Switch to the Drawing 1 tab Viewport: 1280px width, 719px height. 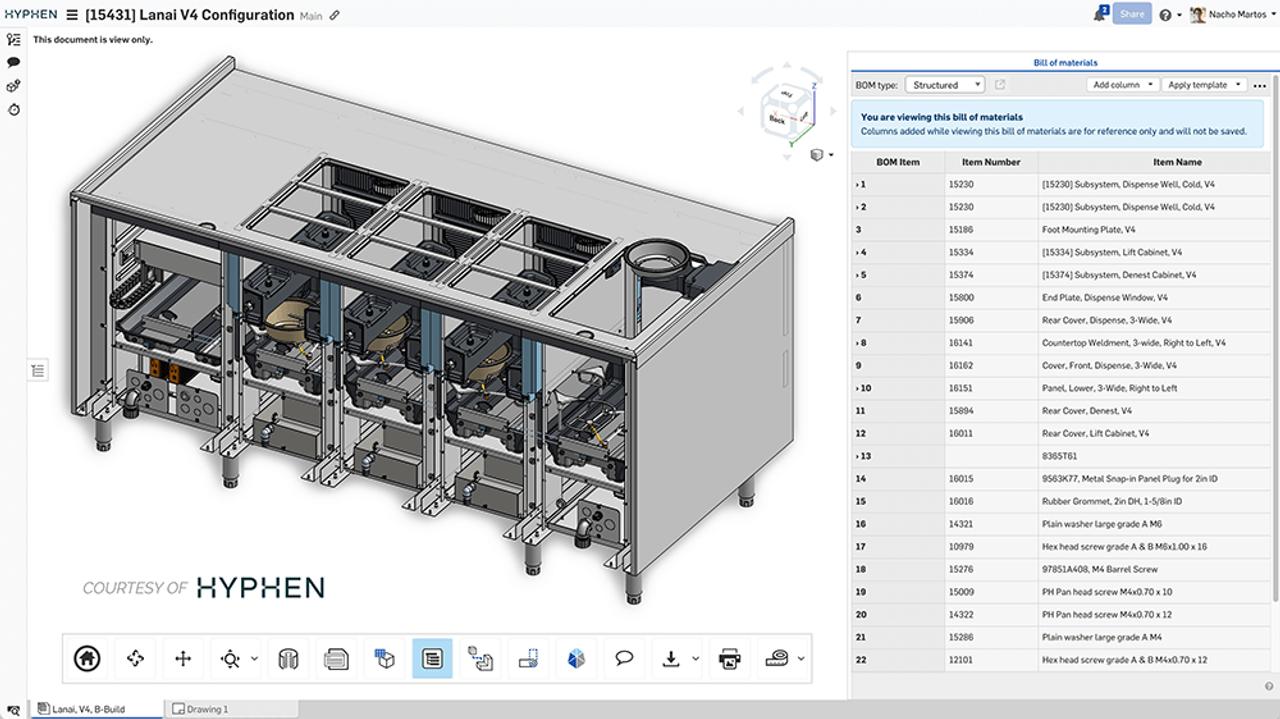pos(210,709)
